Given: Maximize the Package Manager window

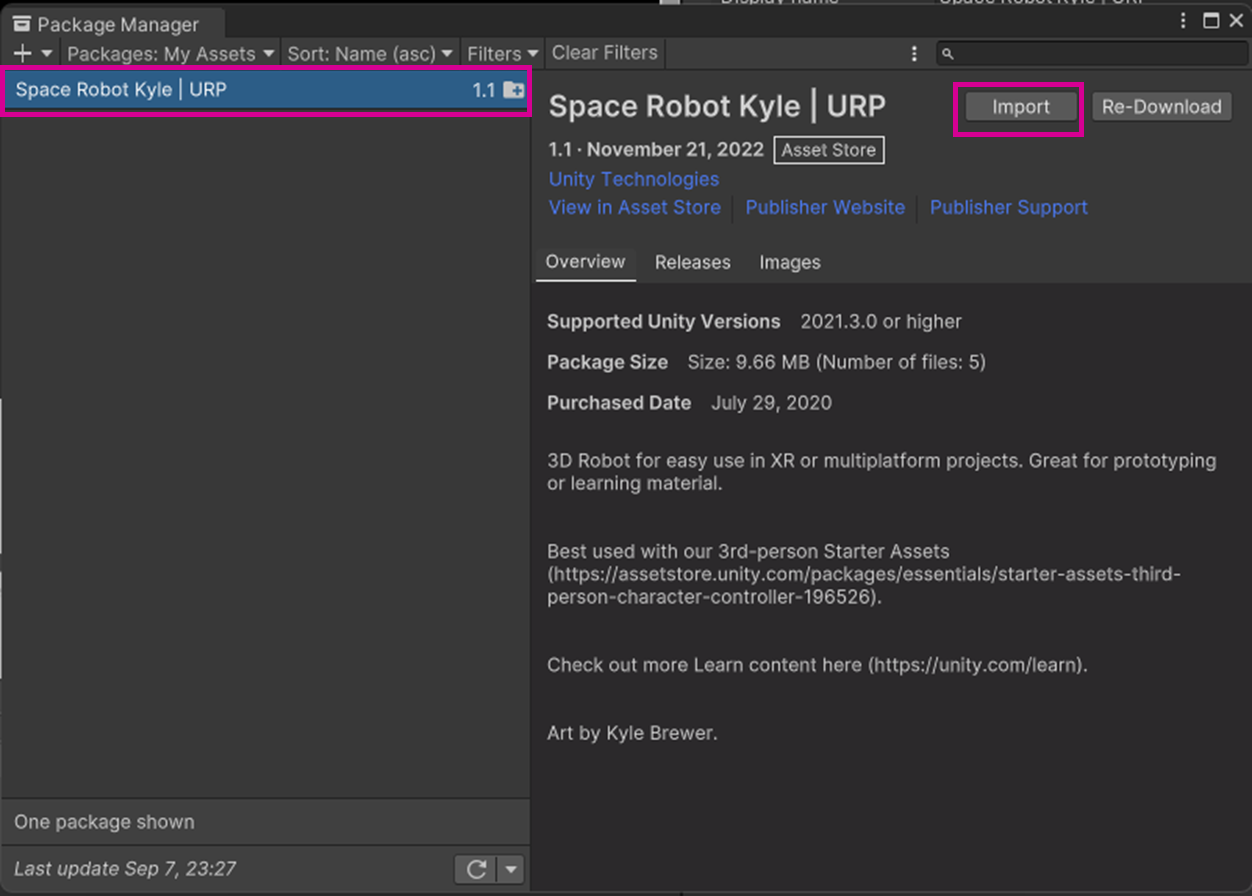Looking at the screenshot, I should point(1210,21).
